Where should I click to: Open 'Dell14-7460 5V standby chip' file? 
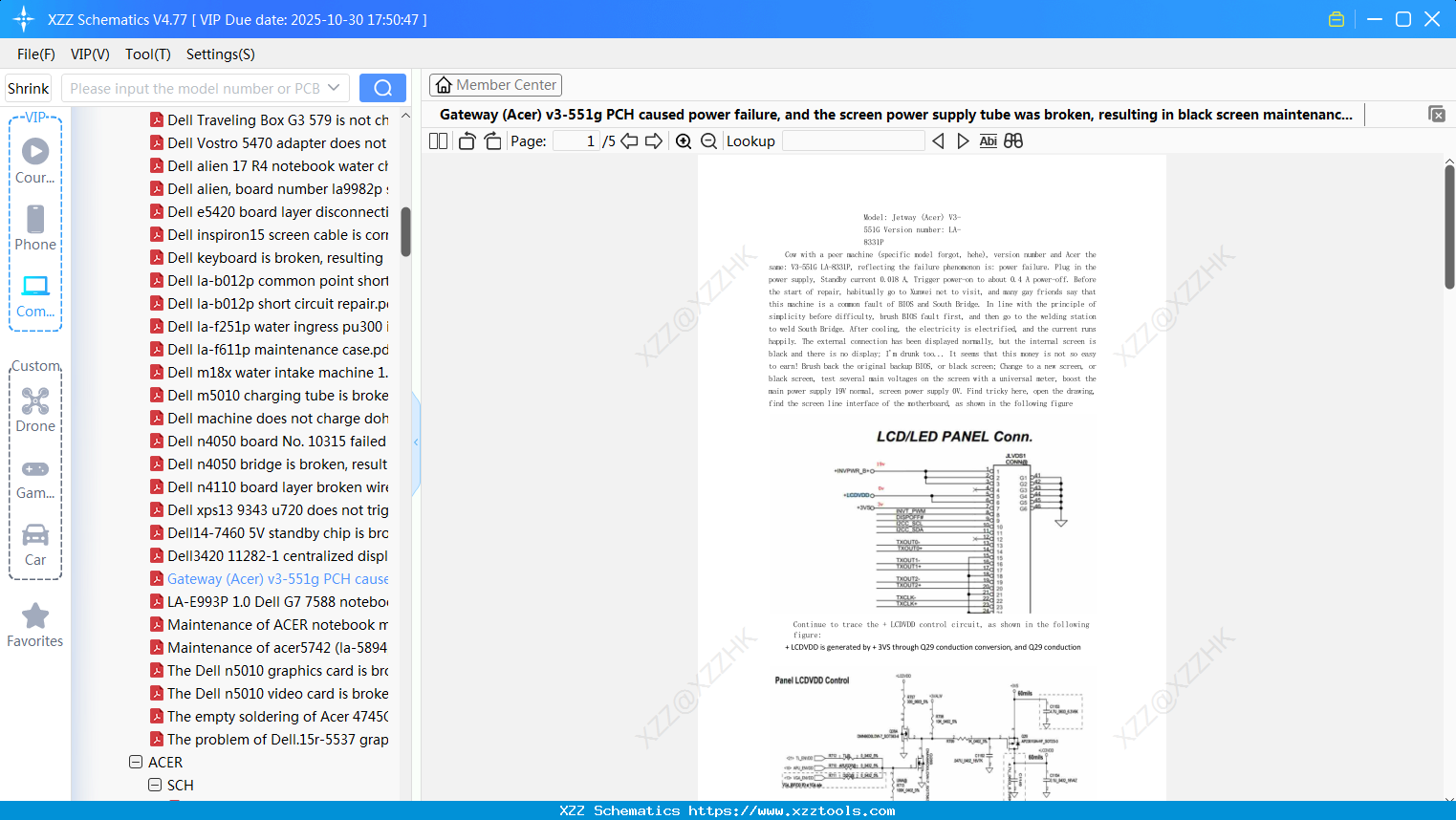[x=277, y=532]
